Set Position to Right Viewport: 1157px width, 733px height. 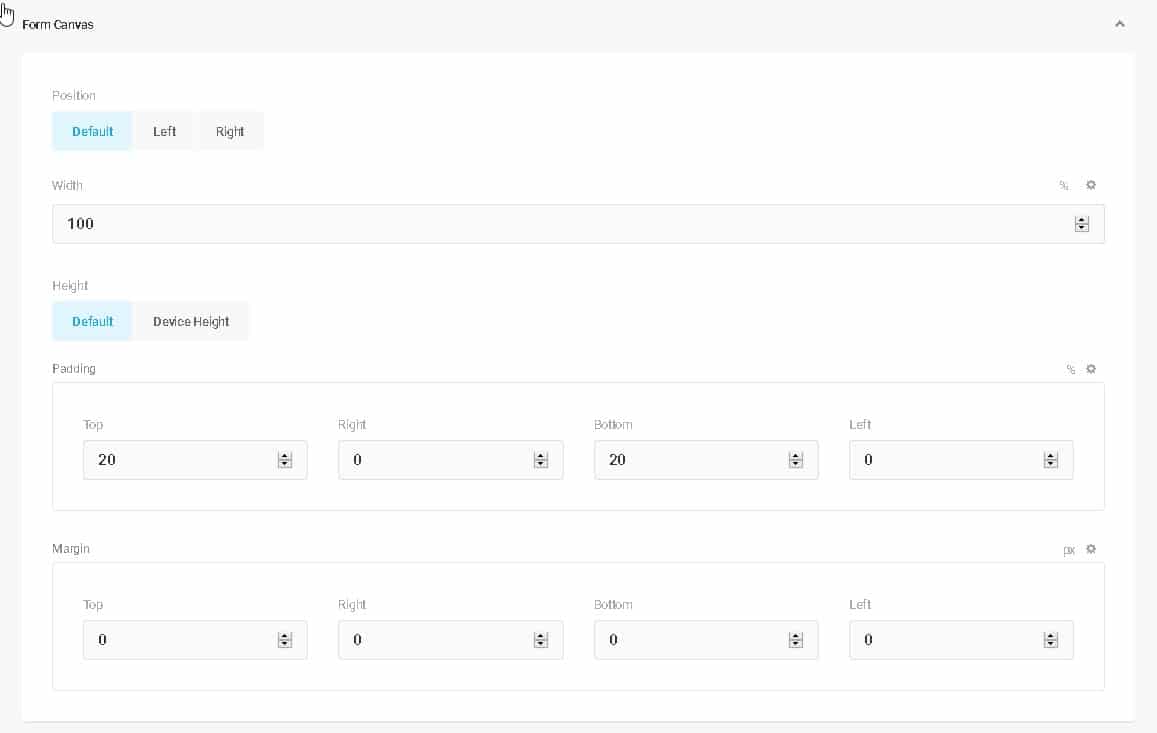[230, 131]
